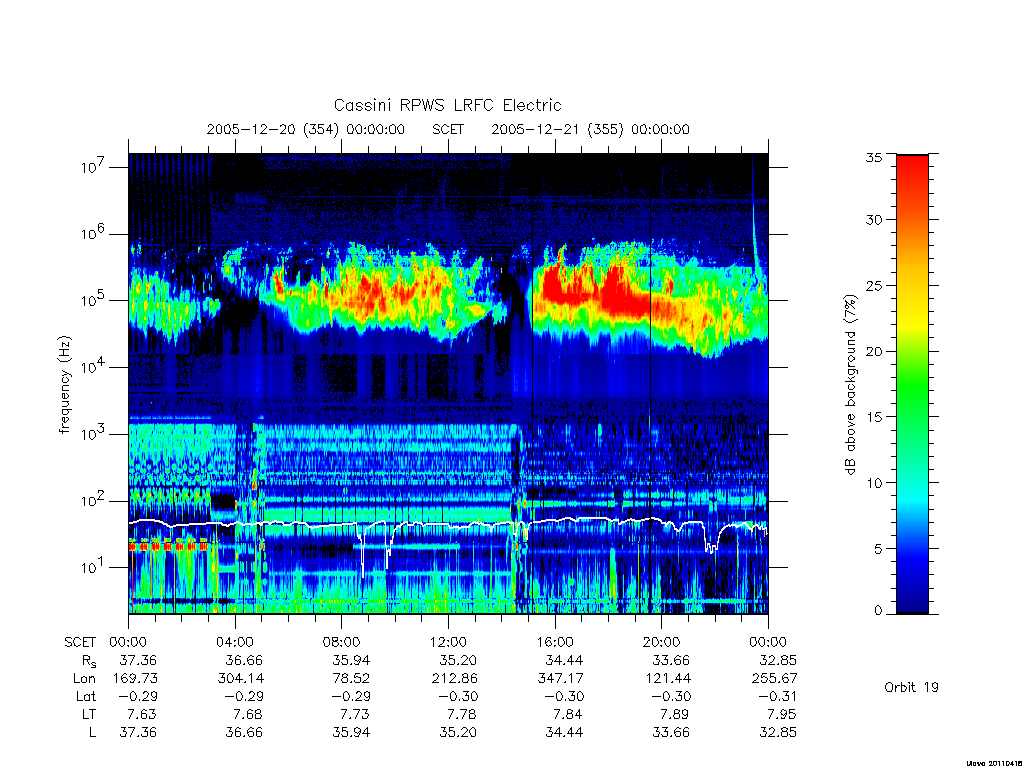1024x768 pixels.
Task: Click the "frequency (Hz)" axis label
Action: pos(64,385)
